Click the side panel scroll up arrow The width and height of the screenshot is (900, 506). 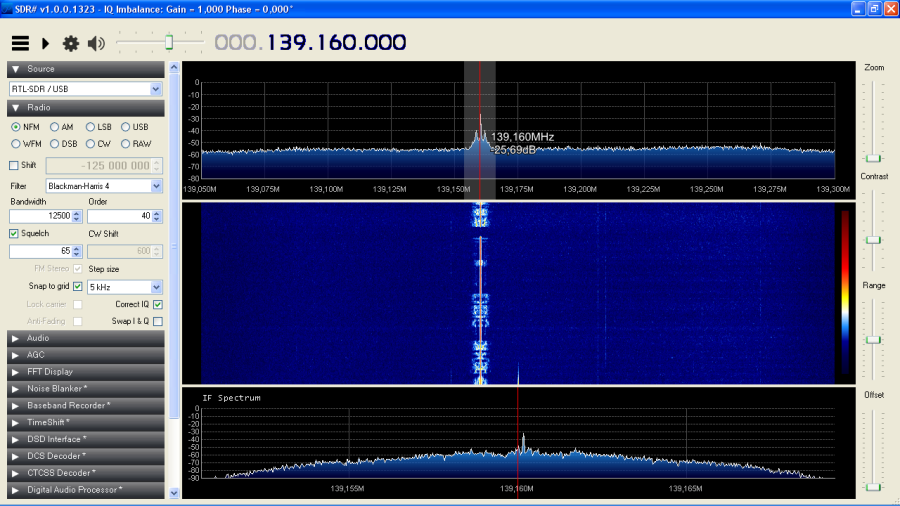(174, 68)
